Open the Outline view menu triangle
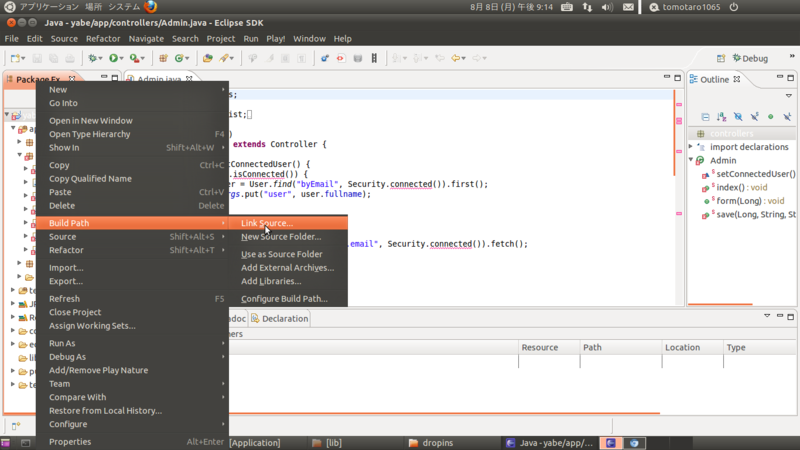The height and width of the screenshot is (450, 800). (789, 96)
